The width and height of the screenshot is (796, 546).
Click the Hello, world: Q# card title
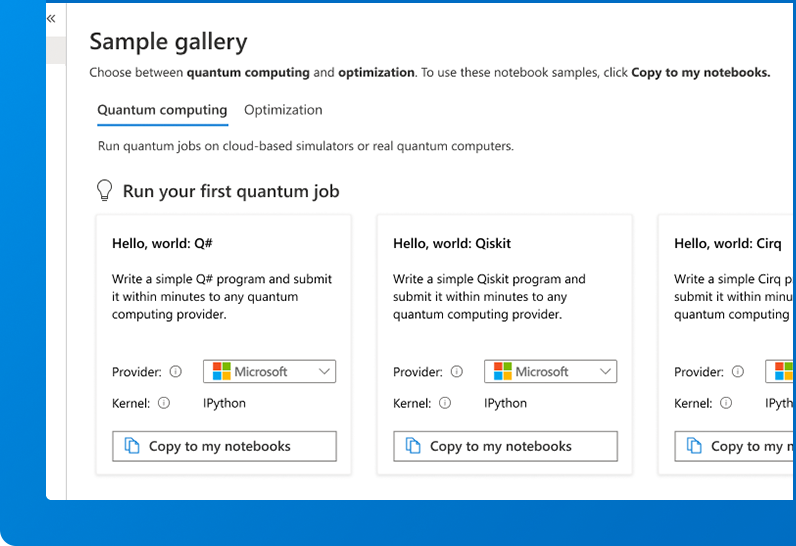[162, 243]
